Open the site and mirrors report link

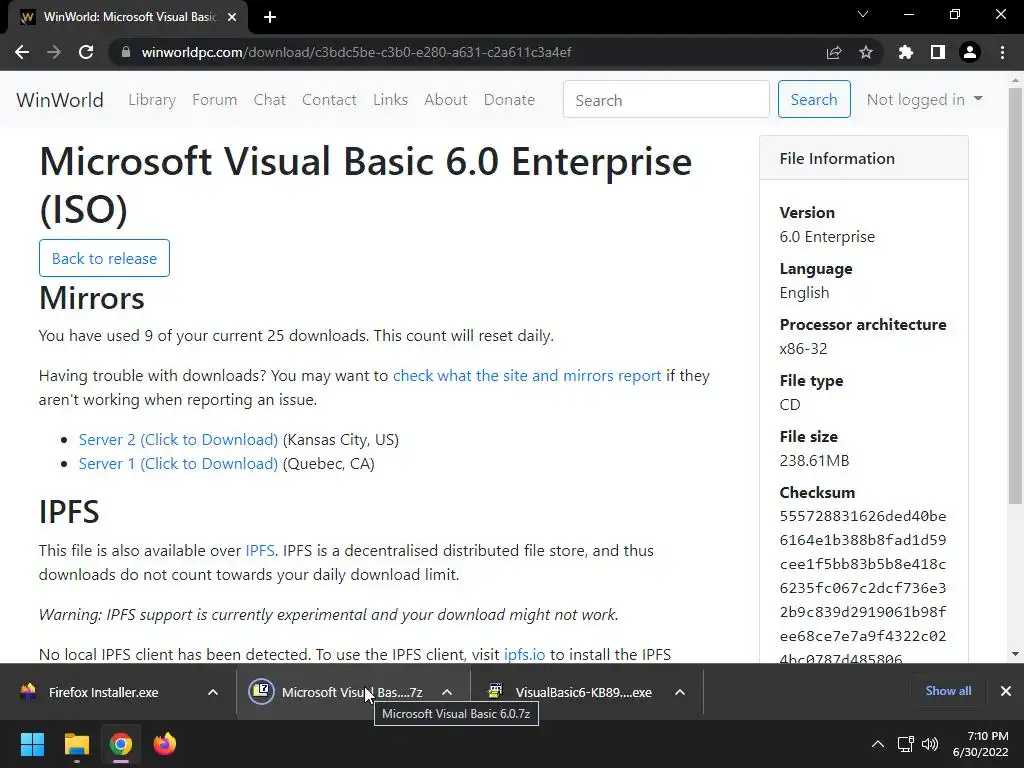pos(527,376)
